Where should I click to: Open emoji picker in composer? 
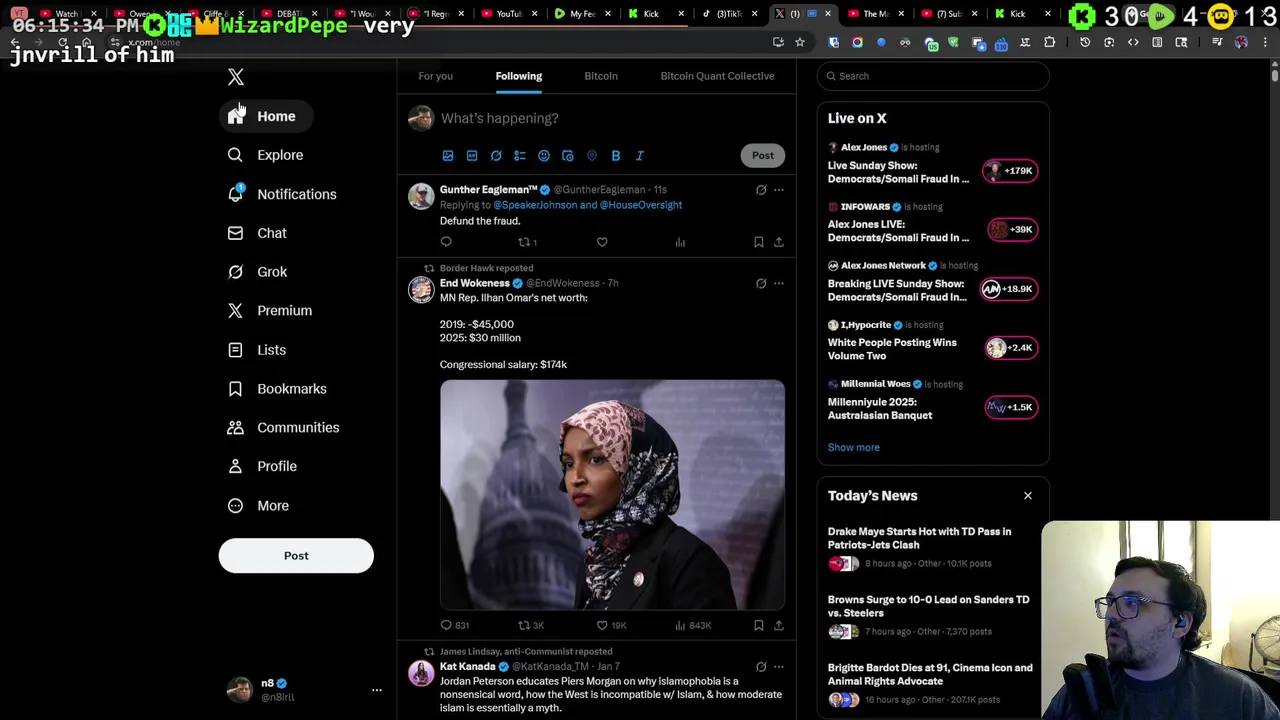[x=544, y=156]
